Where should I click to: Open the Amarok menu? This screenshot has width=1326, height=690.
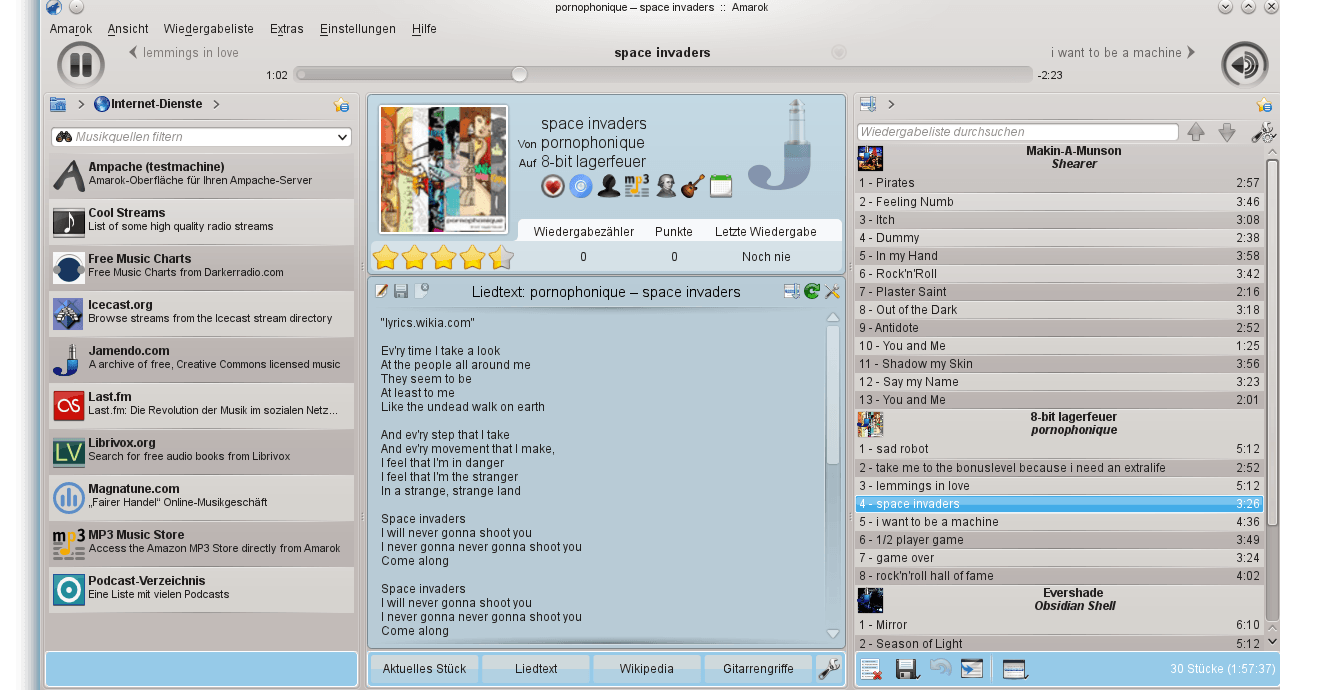(71, 29)
